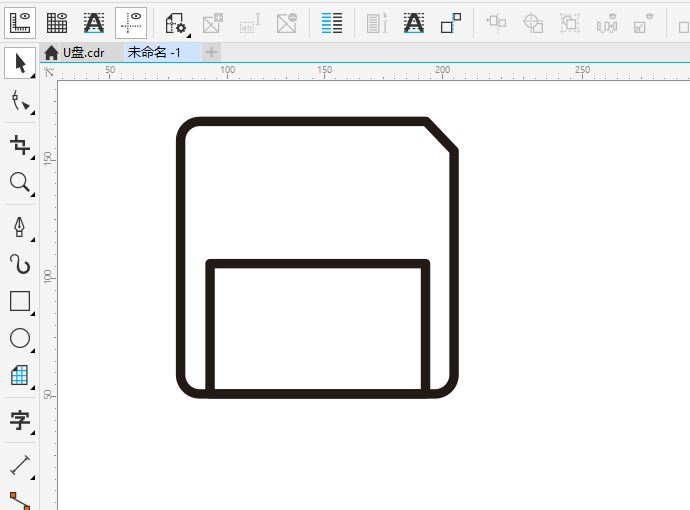Toggle grid display button

click(57, 21)
